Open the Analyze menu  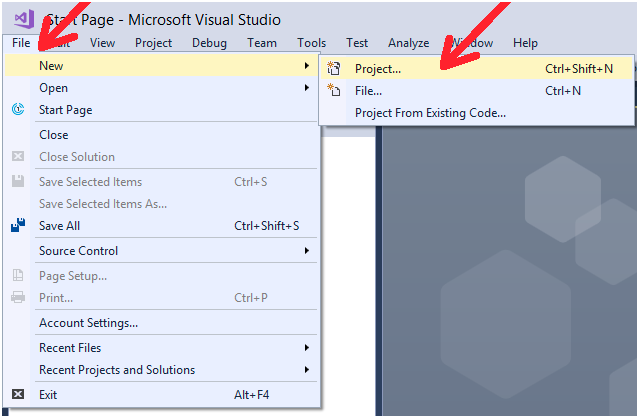coord(409,43)
